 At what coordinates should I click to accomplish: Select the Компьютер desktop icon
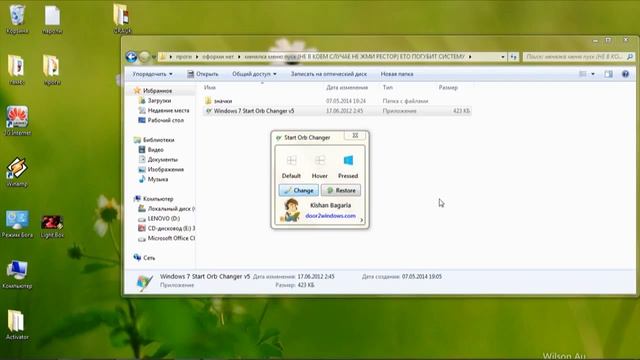click(17, 274)
